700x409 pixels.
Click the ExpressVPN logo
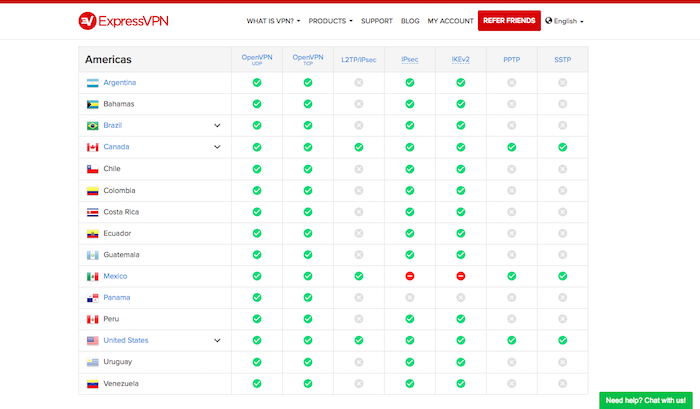pyautogui.click(x=123, y=21)
